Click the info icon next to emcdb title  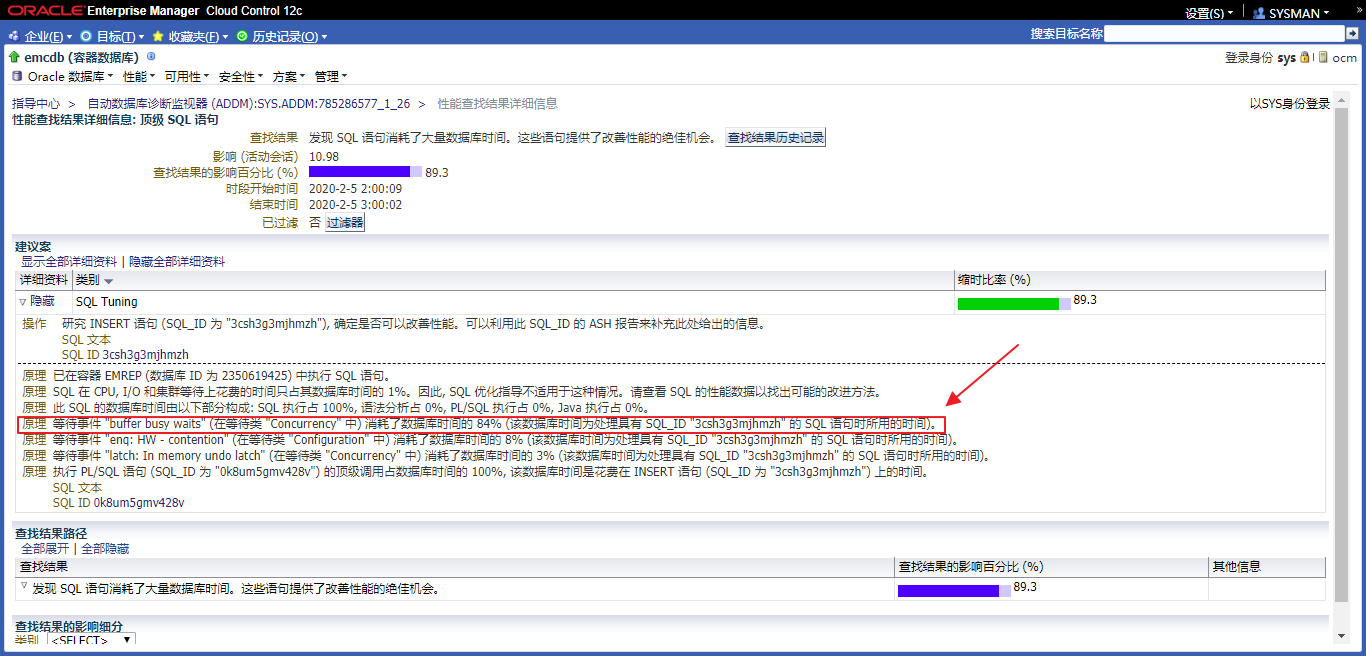(x=151, y=57)
